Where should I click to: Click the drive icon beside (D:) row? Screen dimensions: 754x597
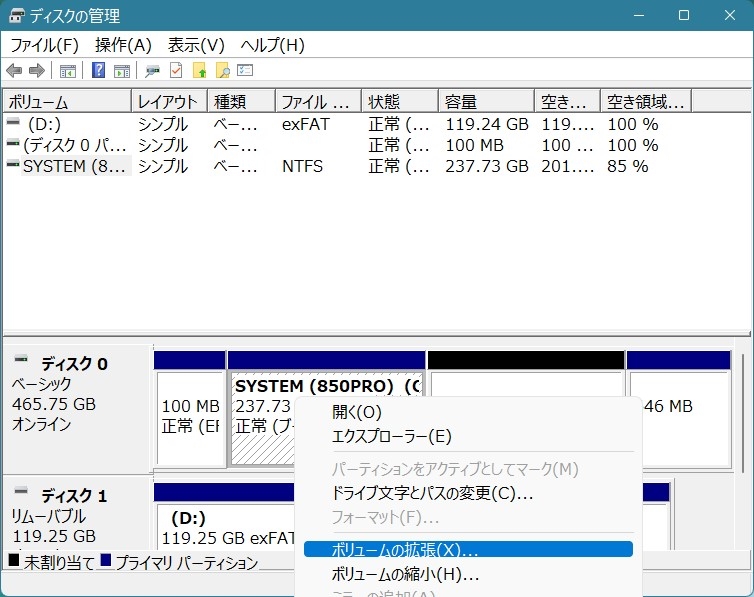(13, 123)
